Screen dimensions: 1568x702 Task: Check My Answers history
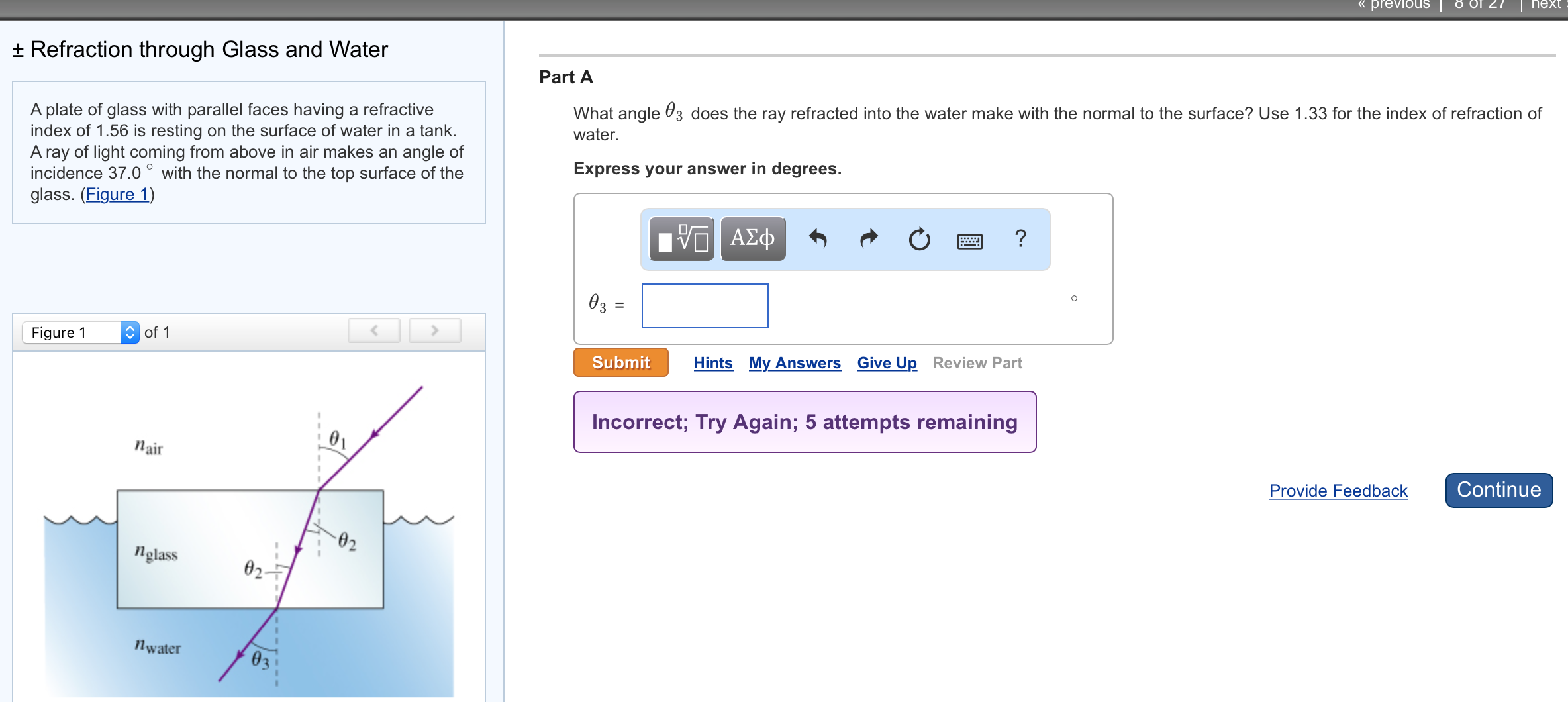[794, 362]
